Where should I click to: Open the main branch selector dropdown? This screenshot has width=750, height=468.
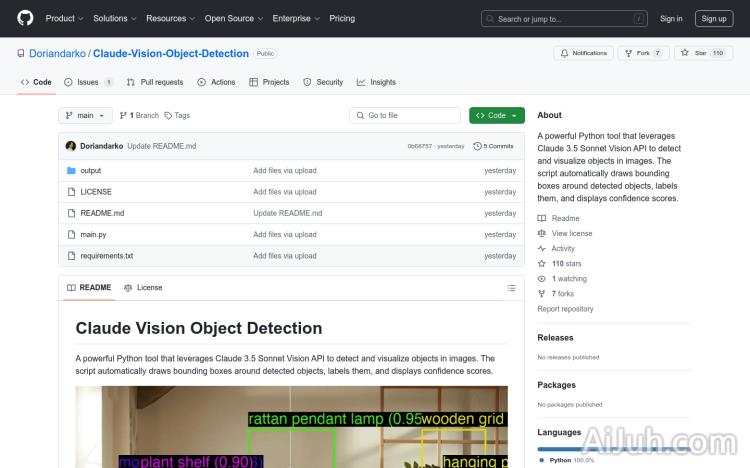(x=85, y=115)
